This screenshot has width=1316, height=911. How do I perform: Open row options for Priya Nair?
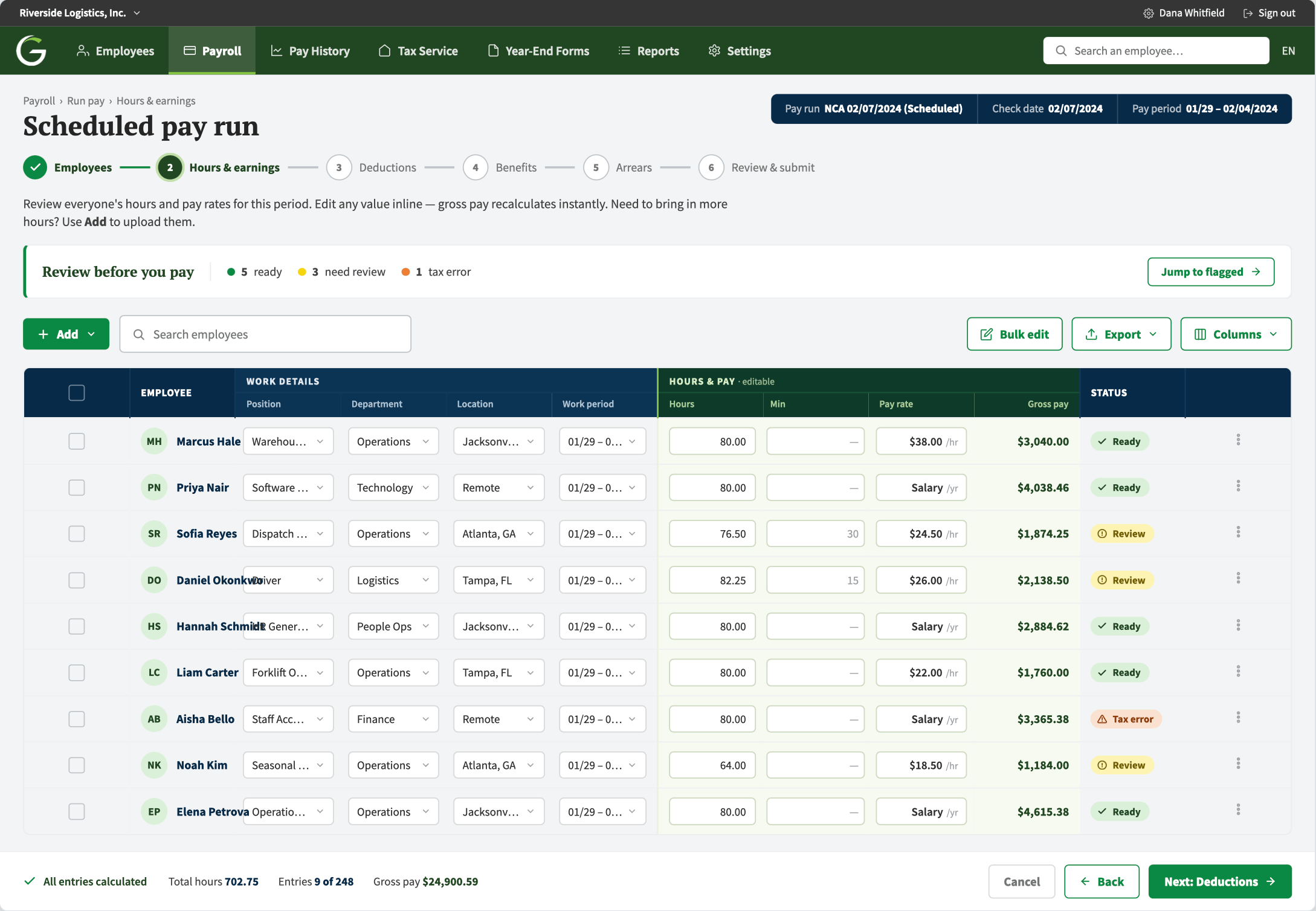coord(1238,486)
